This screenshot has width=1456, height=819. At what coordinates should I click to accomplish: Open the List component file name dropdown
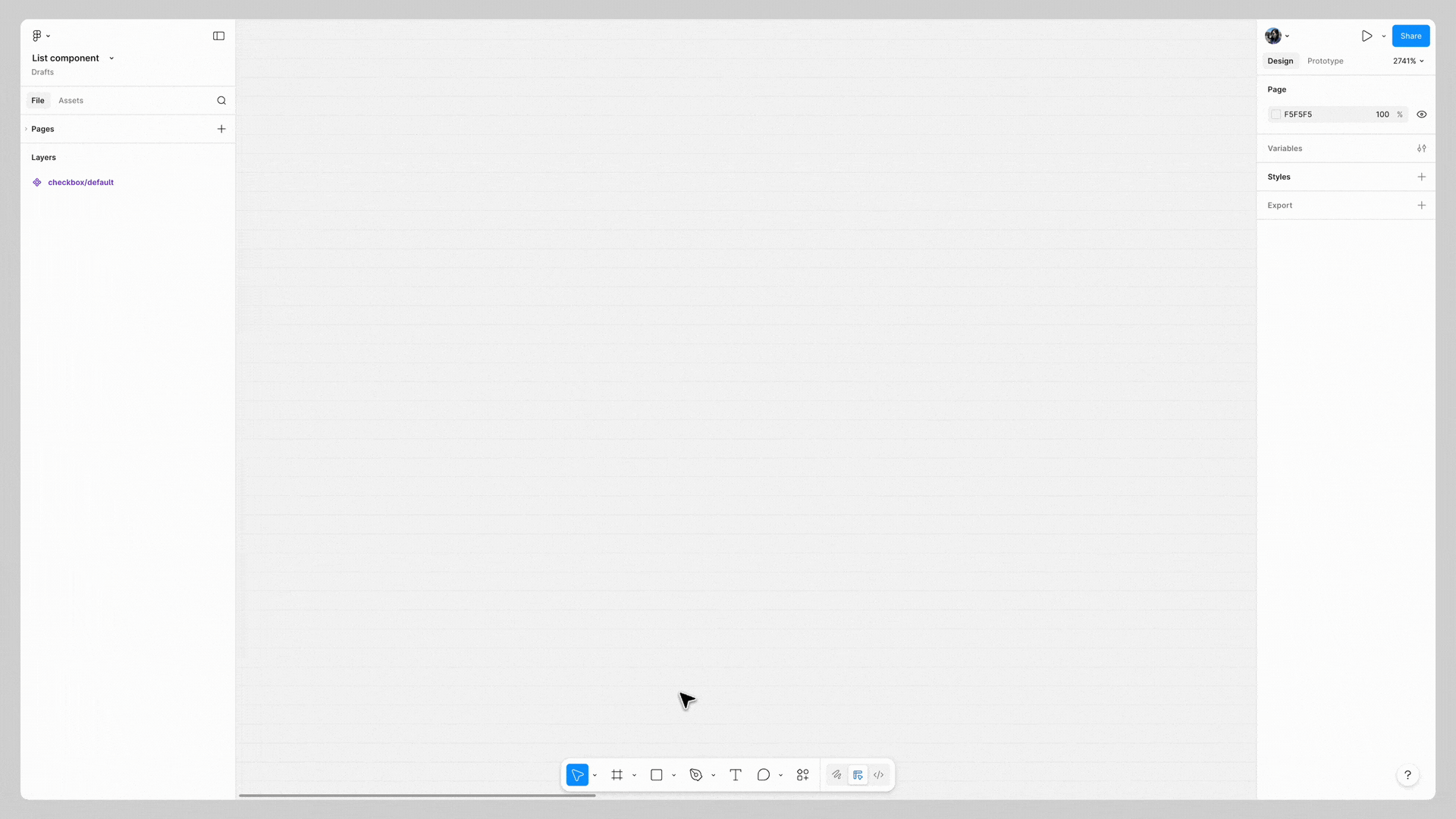coord(111,58)
